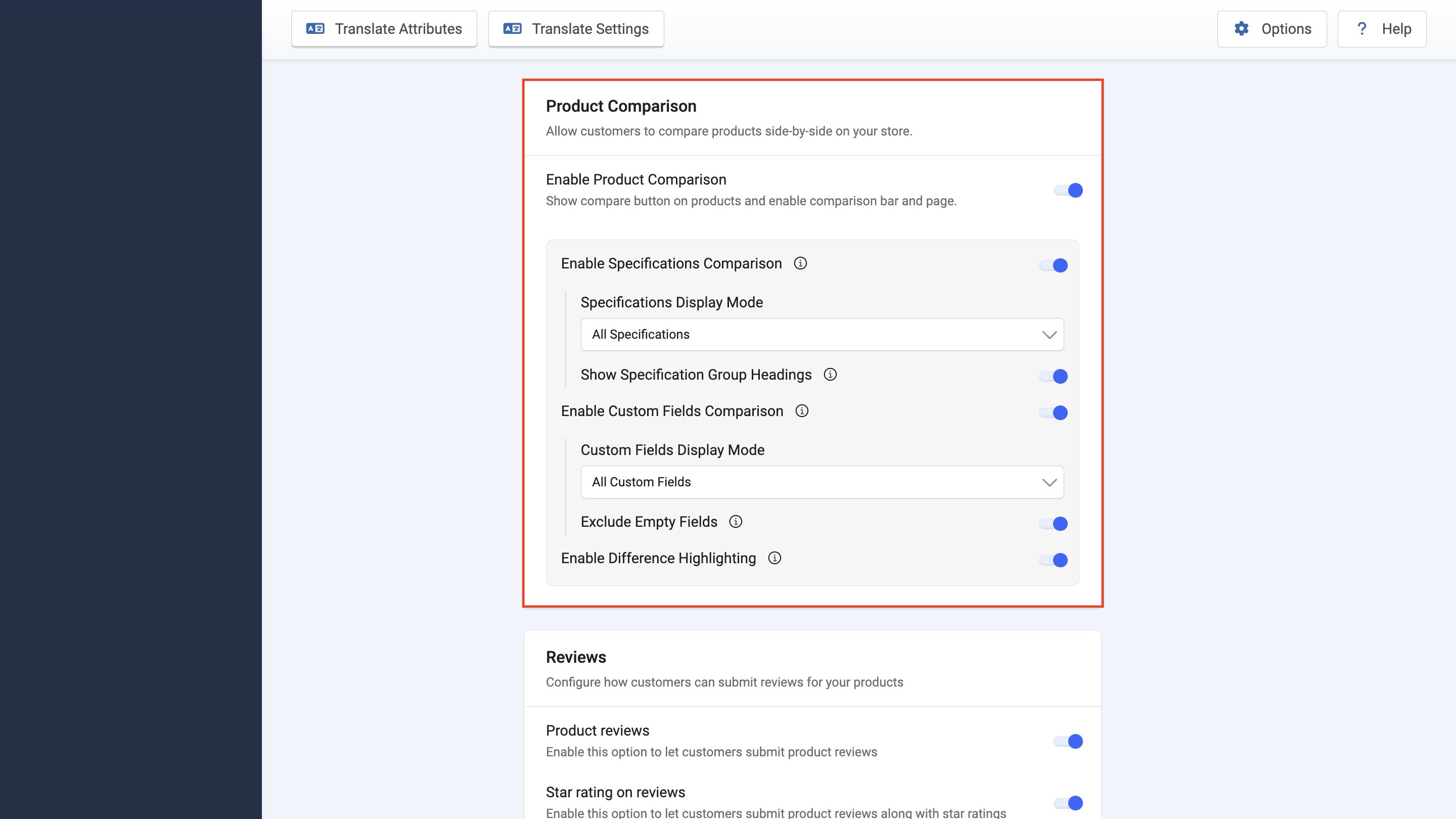Toggle the Product reviews switch
This screenshot has height=819, width=1456.
(1068, 742)
